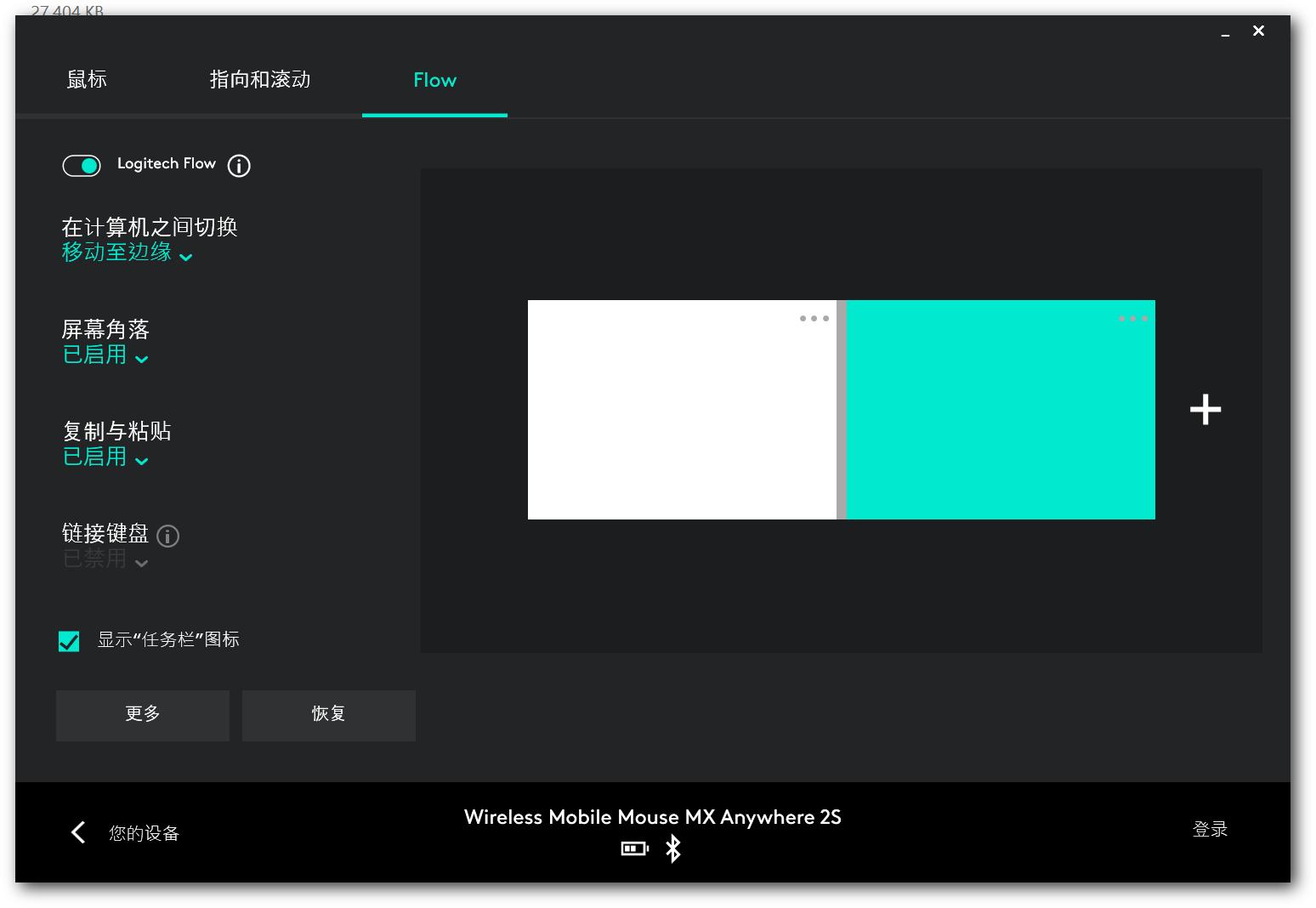Click the 登录 link
The width and height of the screenshot is (1316, 908).
pyautogui.click(x=1210, y=829)
